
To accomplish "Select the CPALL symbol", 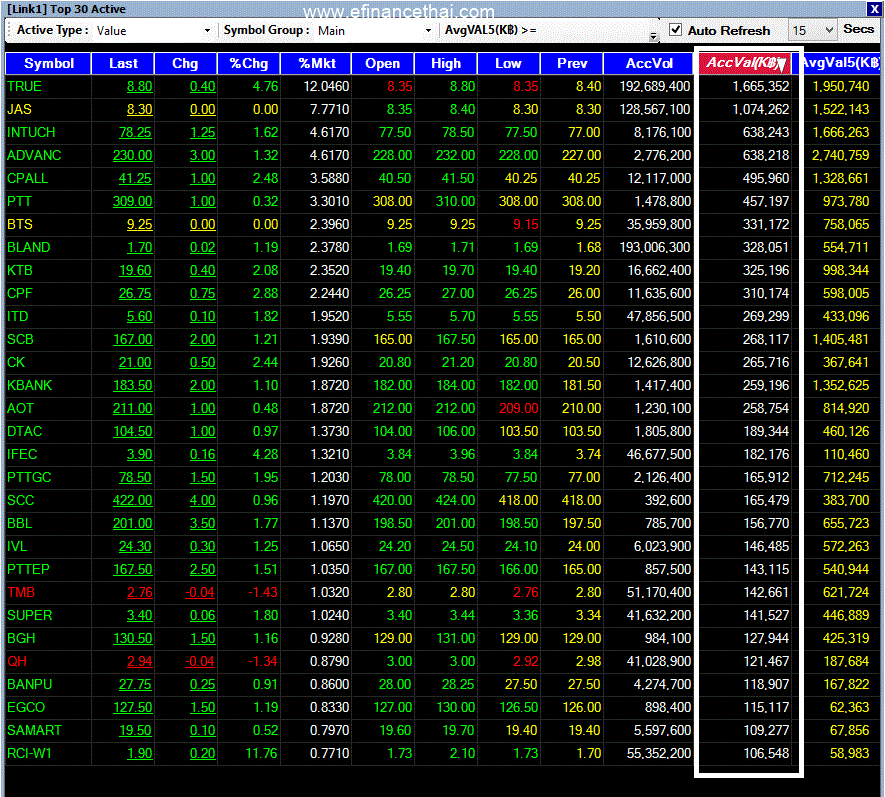I will tap(28, 178).
